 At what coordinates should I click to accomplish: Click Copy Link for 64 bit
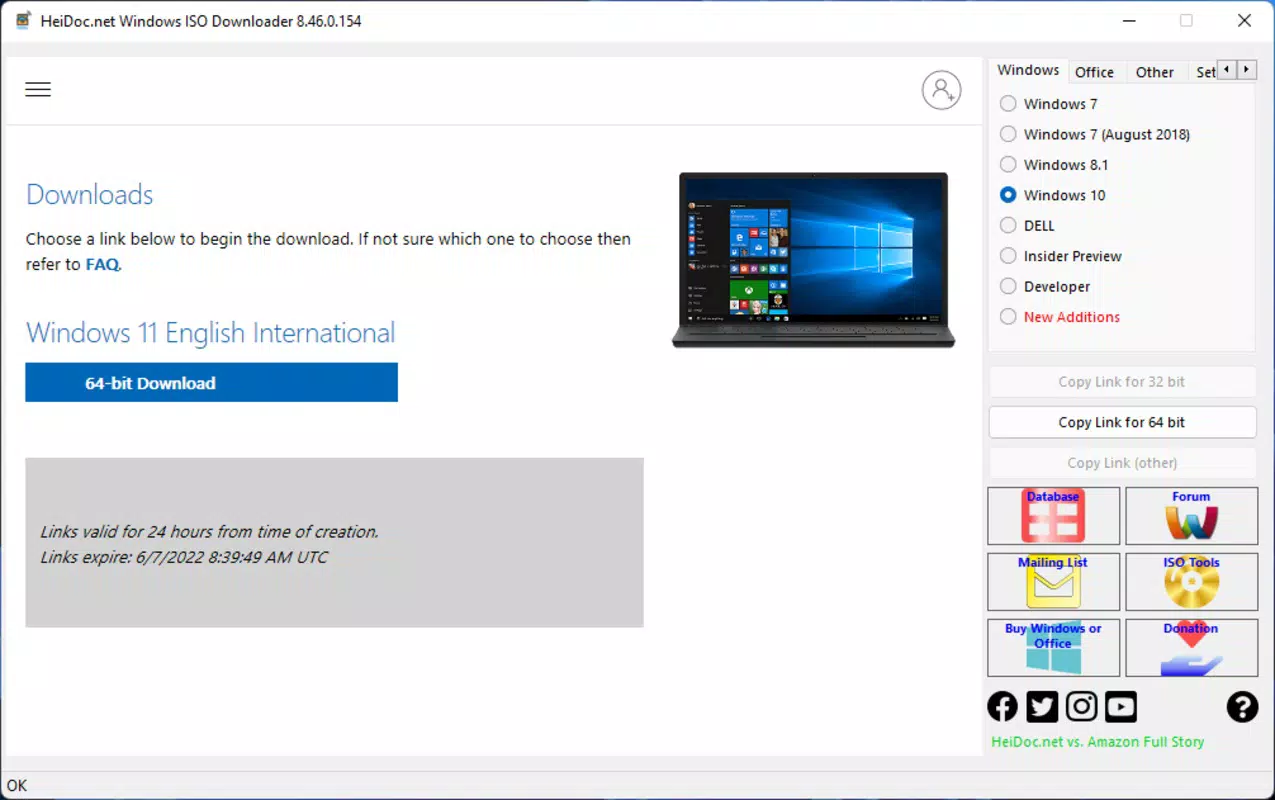[1122, 422]
